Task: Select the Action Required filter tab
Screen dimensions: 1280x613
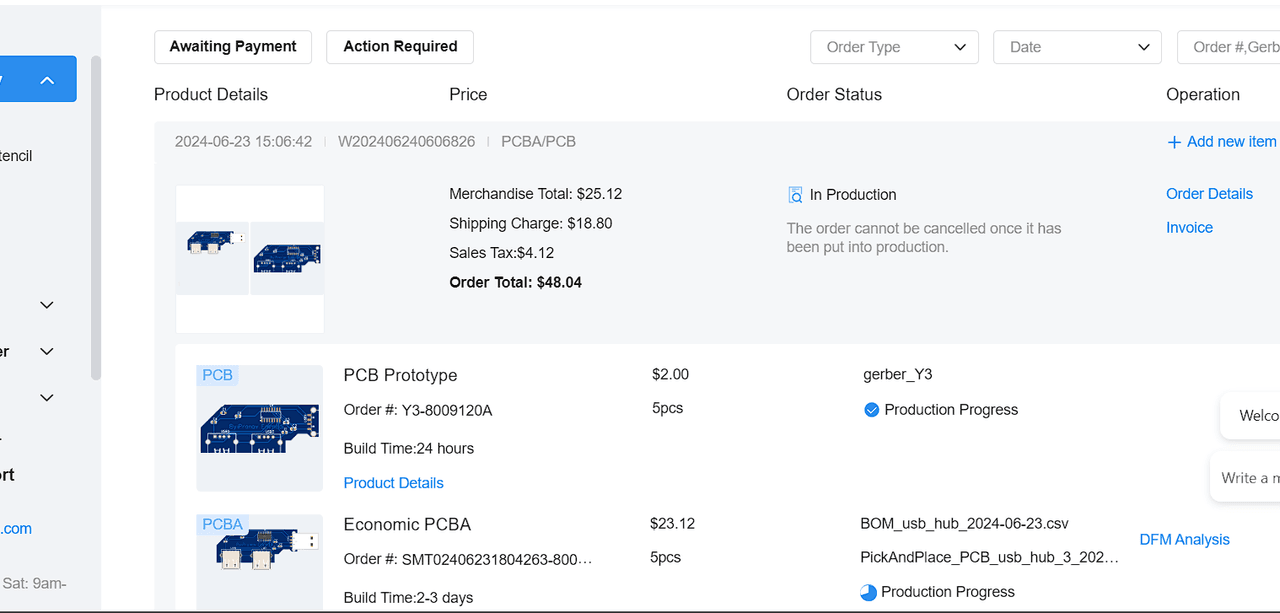Action: tap(400, 47)
